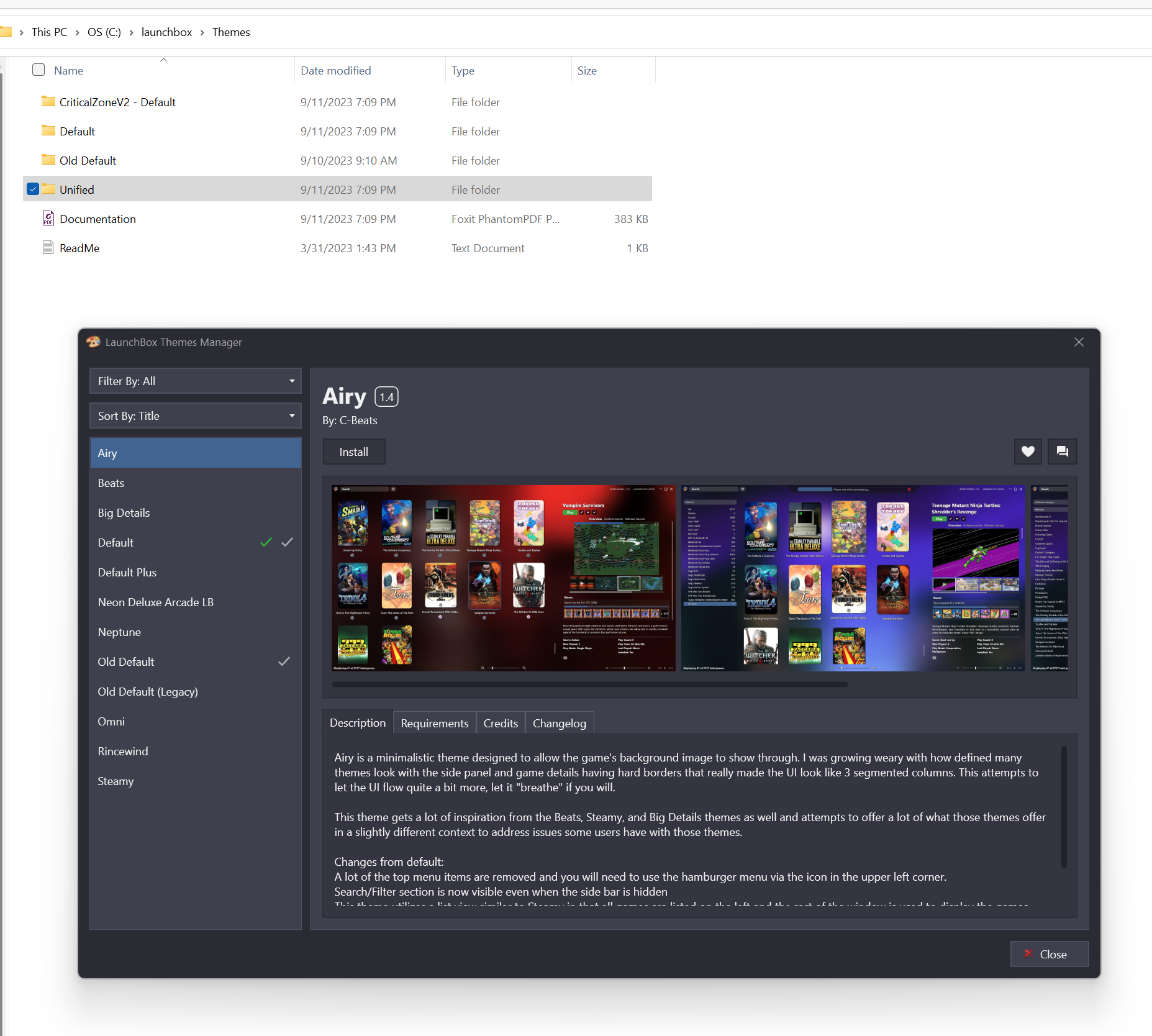Image resolution: width=1152 pixels, height=1036 pixels.
Task: Switch to the Description tab
Action: pos(358,722)
